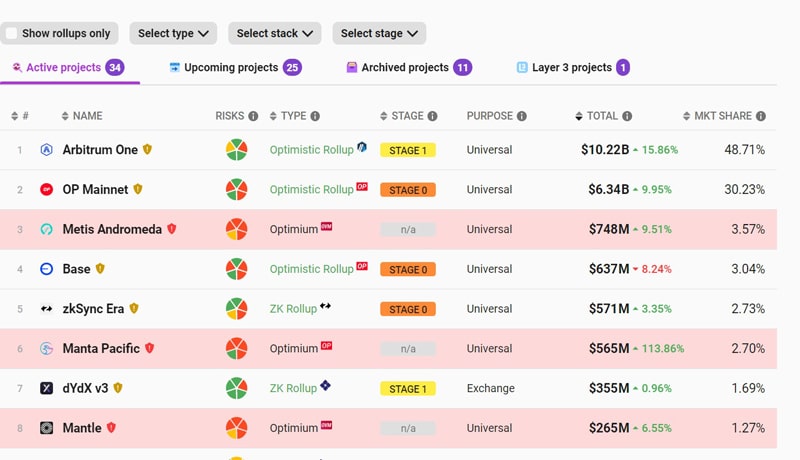Sort table by the TYPE column
Viewport: 800px width, 460px height.
[x=288, y=116]
